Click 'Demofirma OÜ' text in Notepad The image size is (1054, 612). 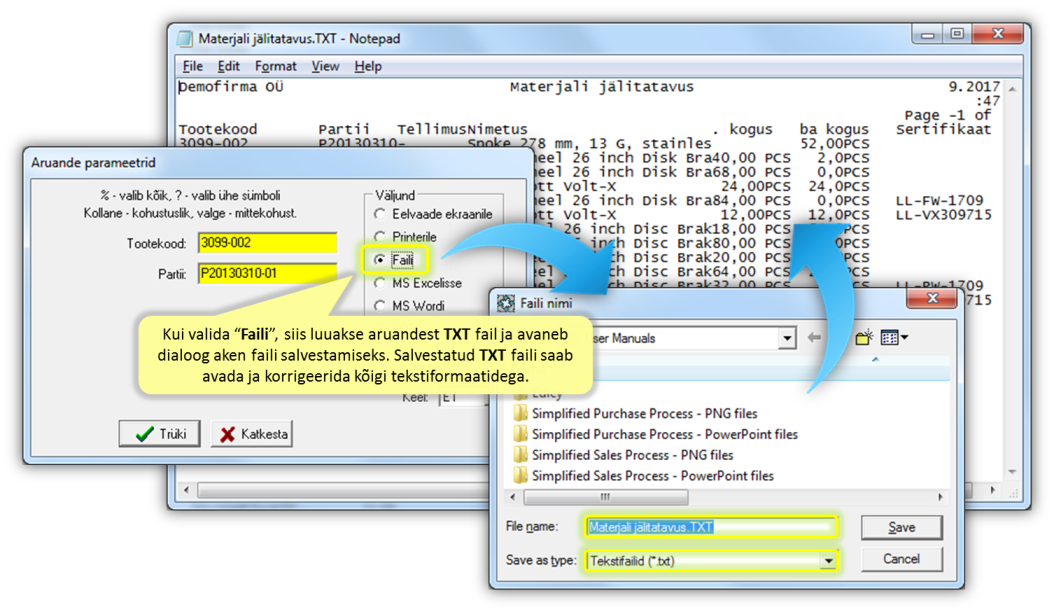pos(231,87)
